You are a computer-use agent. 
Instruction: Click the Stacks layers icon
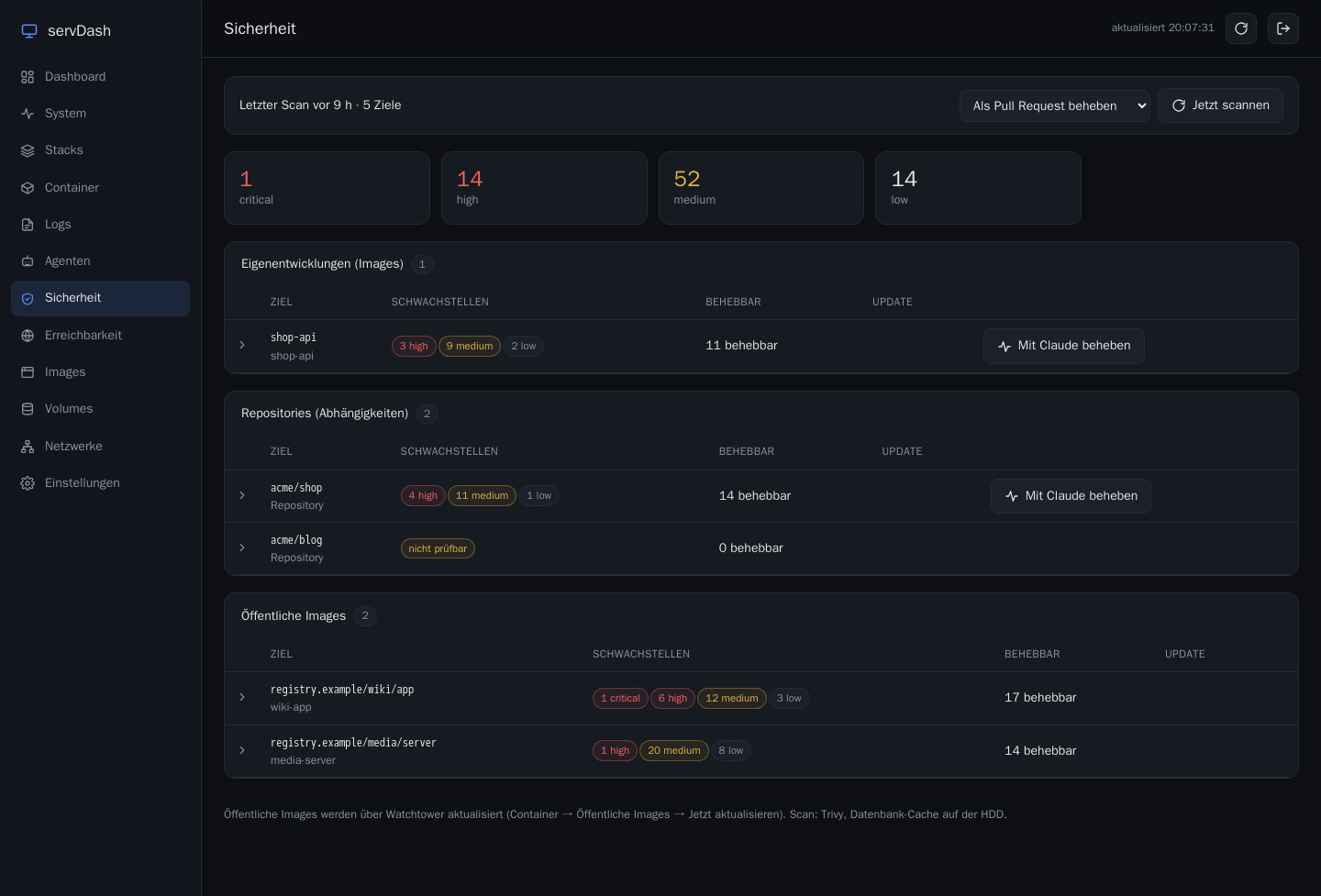click(x=28, y=150)
